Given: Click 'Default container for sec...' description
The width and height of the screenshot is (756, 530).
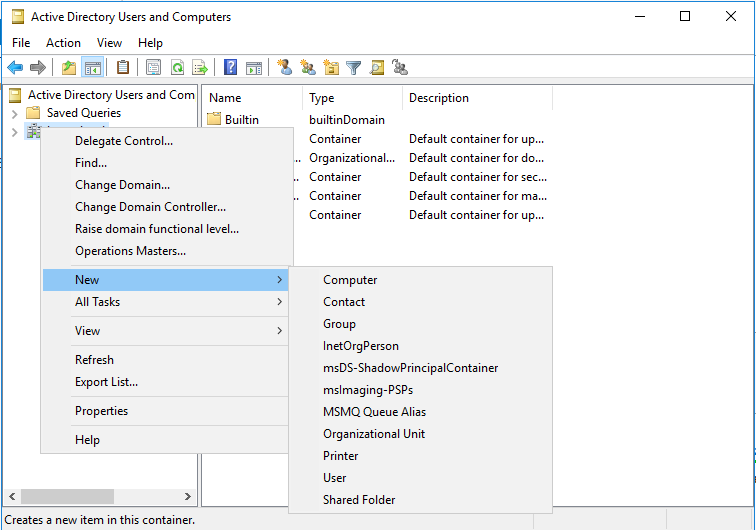Looking at the screenshot, I should (478, 177).
